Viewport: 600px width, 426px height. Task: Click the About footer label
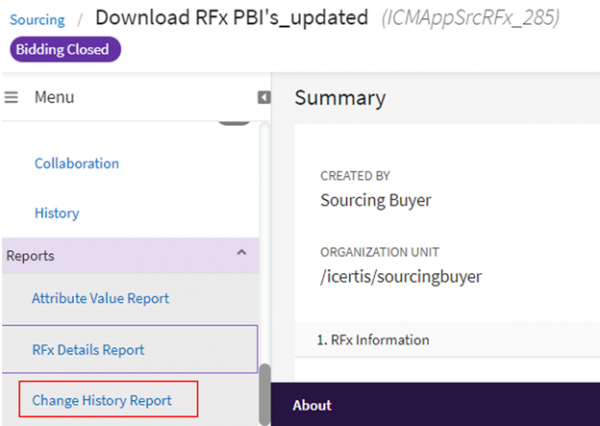[x=311, y=406]
